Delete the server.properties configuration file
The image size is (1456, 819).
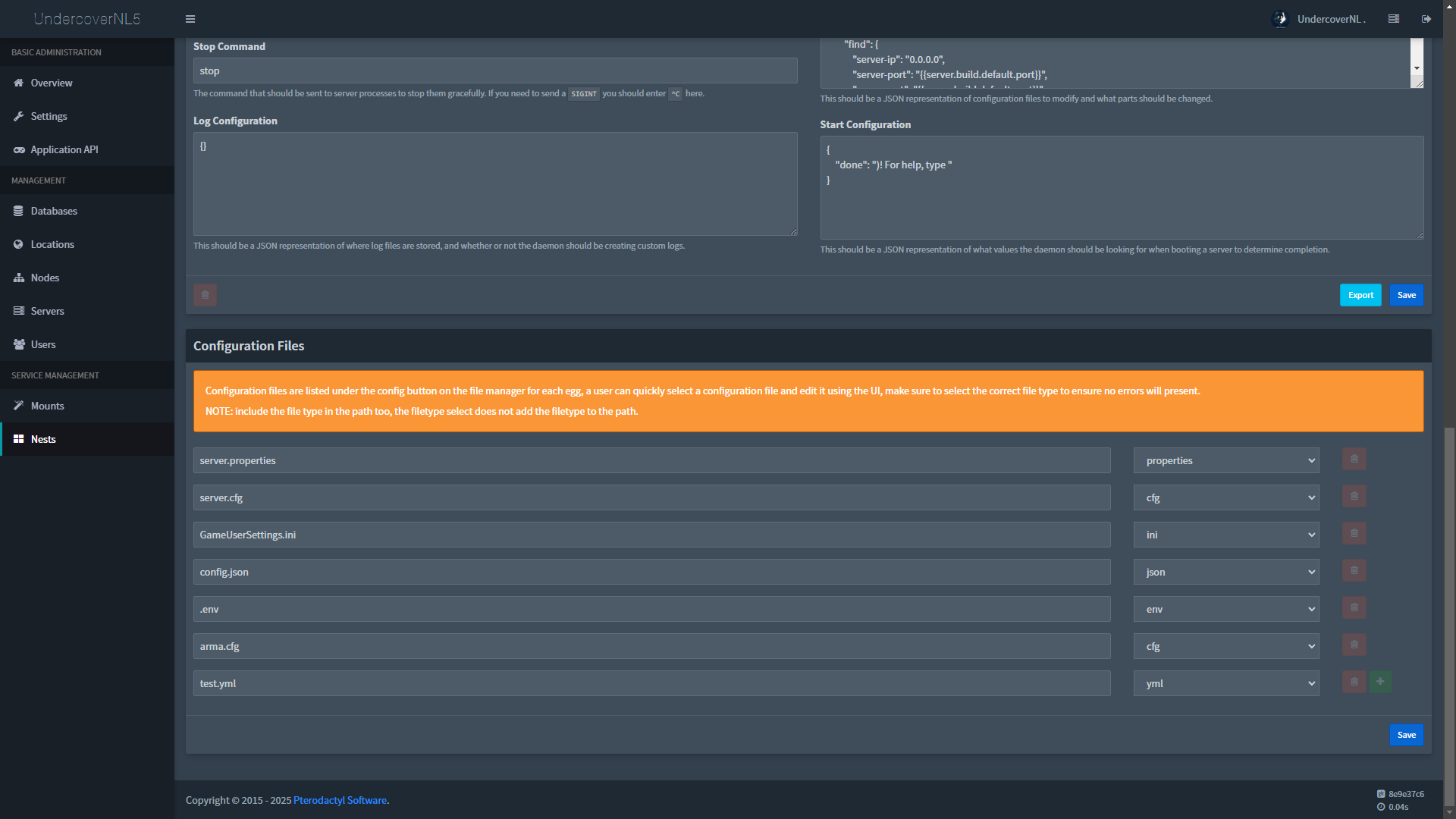pyautogui.click(x=1354, y=459)
